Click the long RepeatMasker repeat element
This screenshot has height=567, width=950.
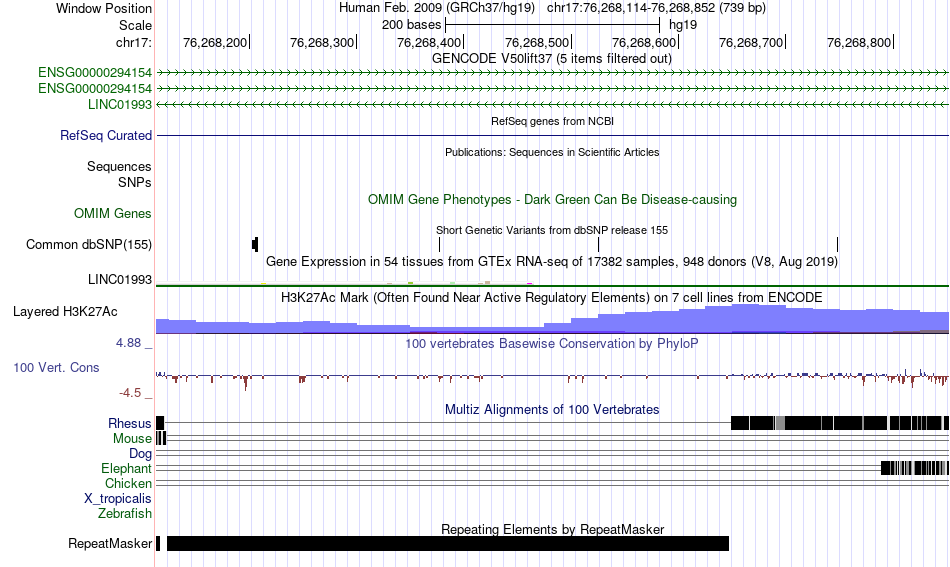pos(448,543)
